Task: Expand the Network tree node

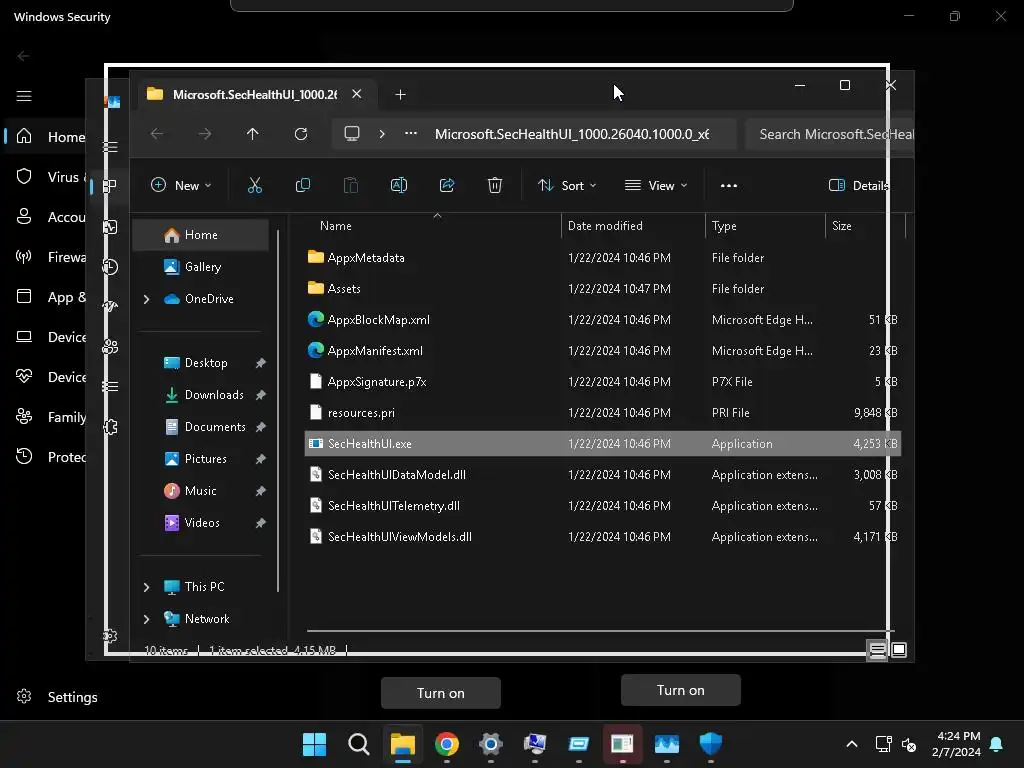Action: point(146,619)
